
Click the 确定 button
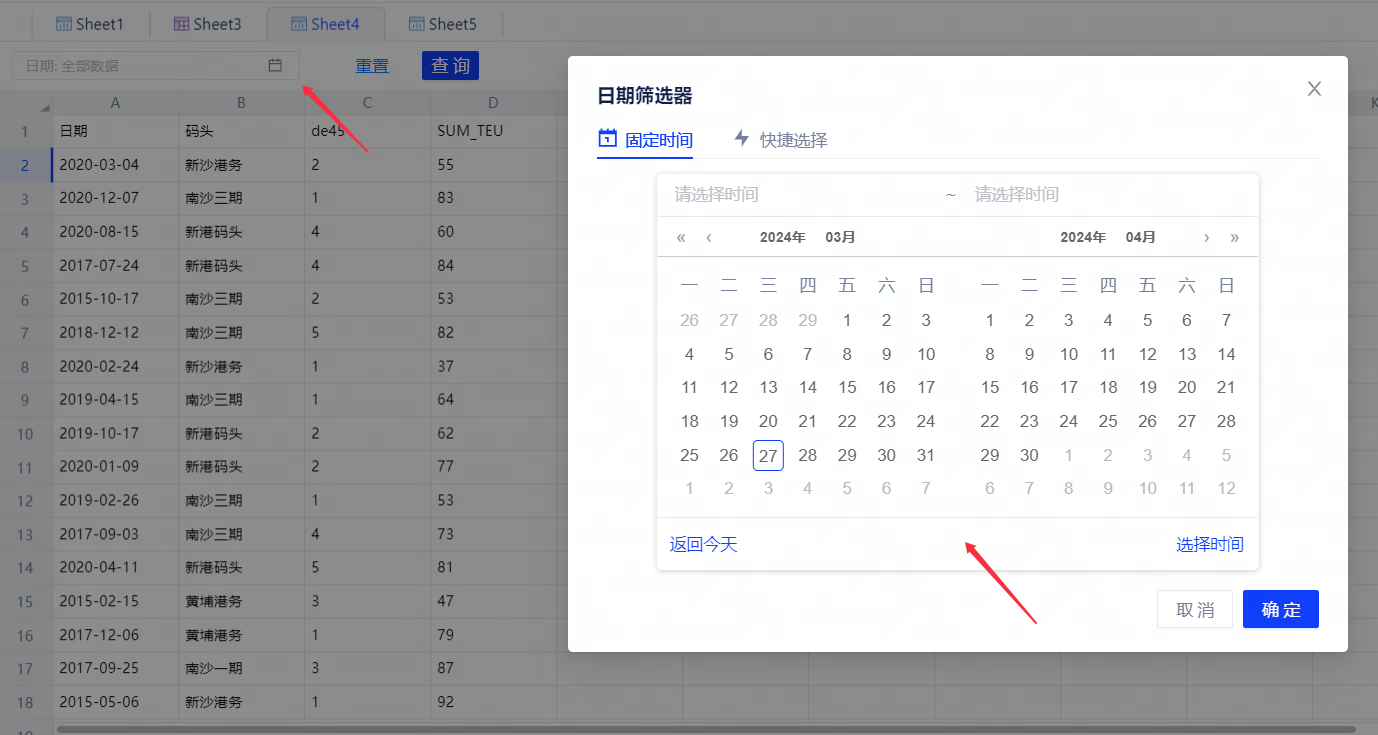coord(1280,609)
